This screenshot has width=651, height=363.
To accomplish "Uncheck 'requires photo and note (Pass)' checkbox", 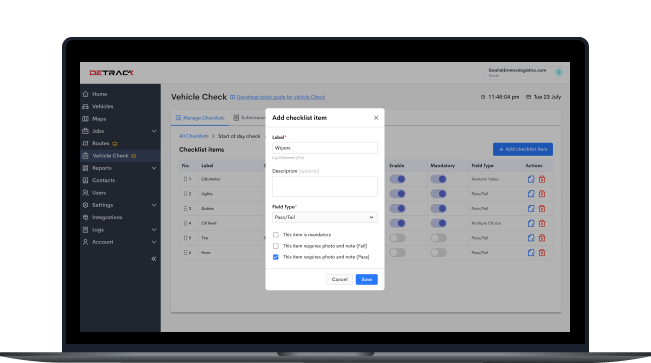I will tap(276, 257).
